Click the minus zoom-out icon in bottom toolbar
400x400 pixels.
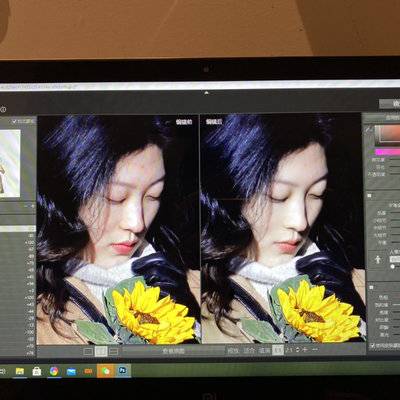[x=314, y=350]
